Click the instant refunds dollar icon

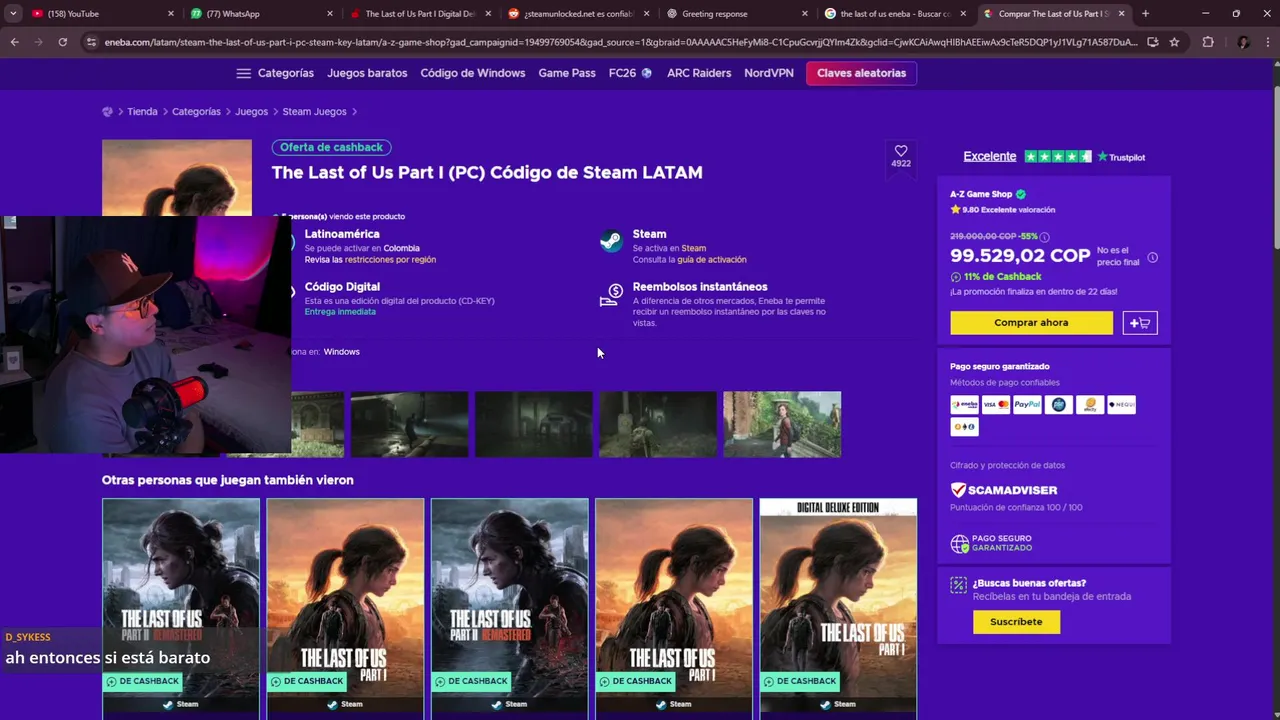point(610,295)
